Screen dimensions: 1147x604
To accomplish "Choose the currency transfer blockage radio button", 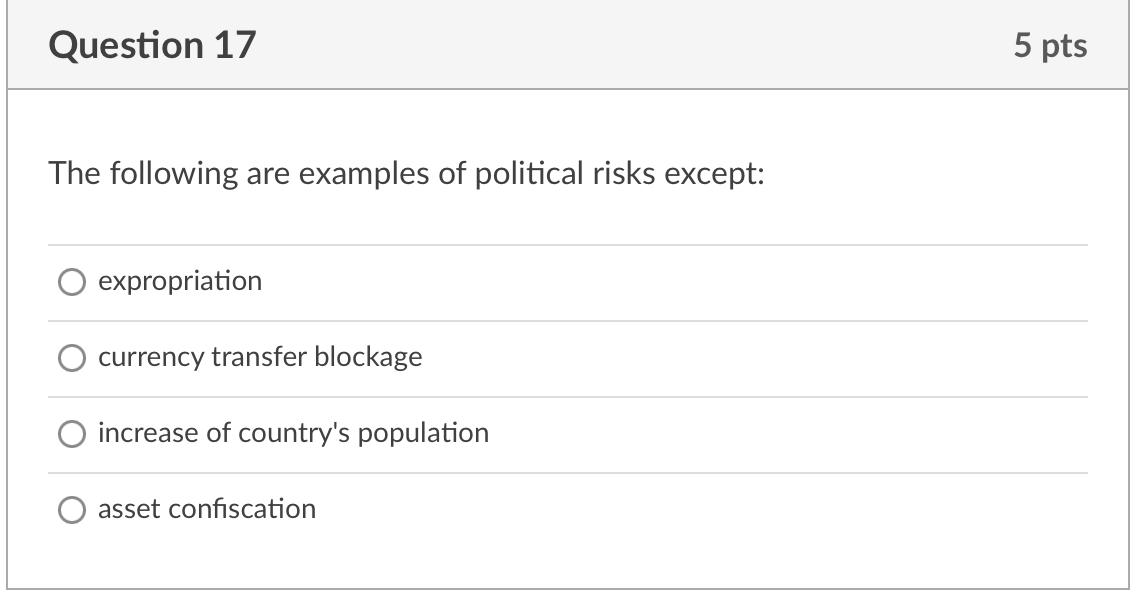I will [71, 358].
